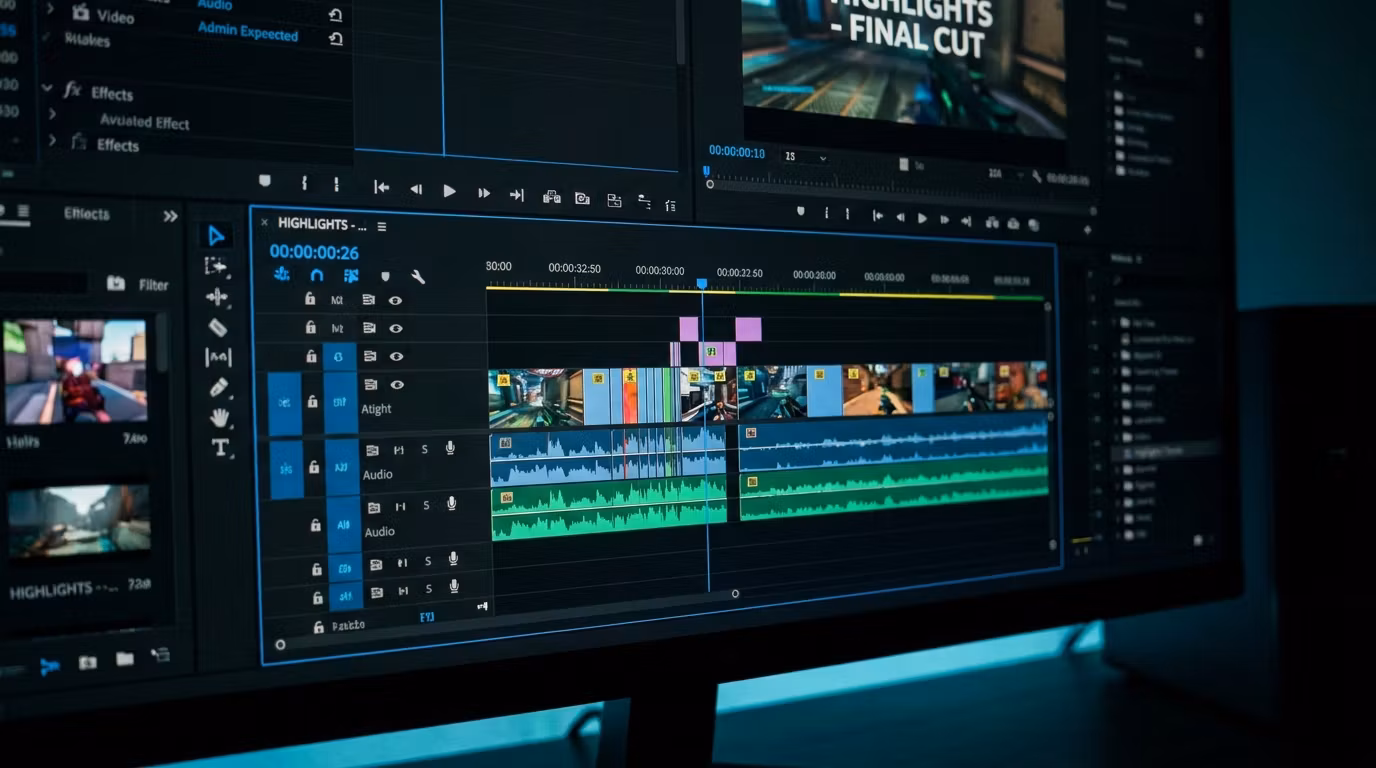
Task: Switch to the Effects panel tab
Action: [x=87, y=213]
